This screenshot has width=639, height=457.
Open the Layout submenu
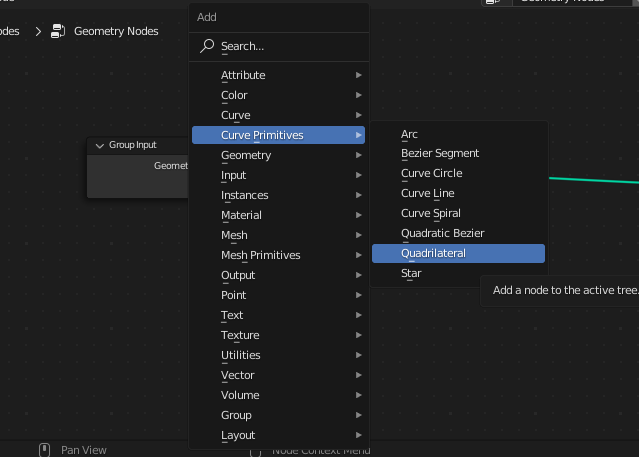click(279, 435)
